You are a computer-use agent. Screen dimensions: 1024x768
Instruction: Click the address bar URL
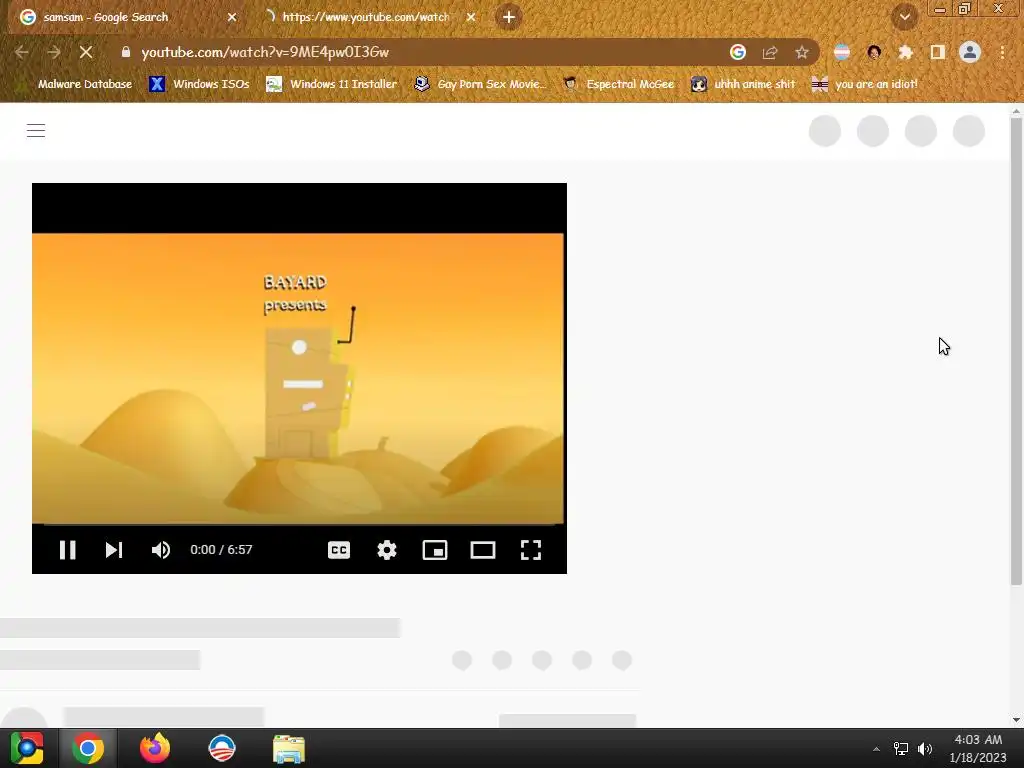pos(264,52)
